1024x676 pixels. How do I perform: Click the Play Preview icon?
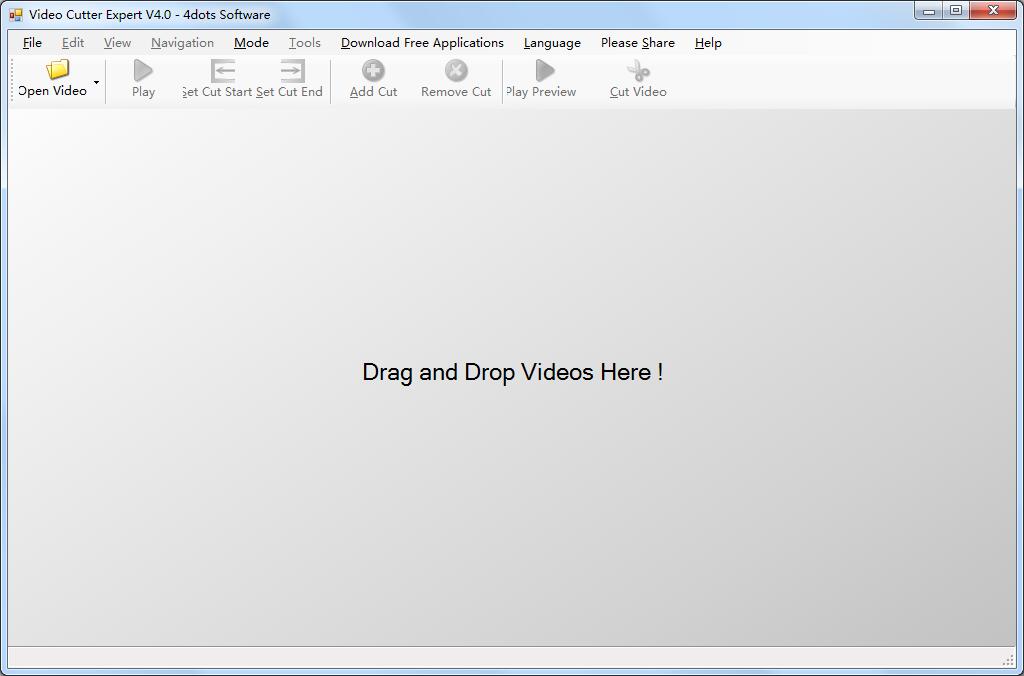(x=544, y=70)
